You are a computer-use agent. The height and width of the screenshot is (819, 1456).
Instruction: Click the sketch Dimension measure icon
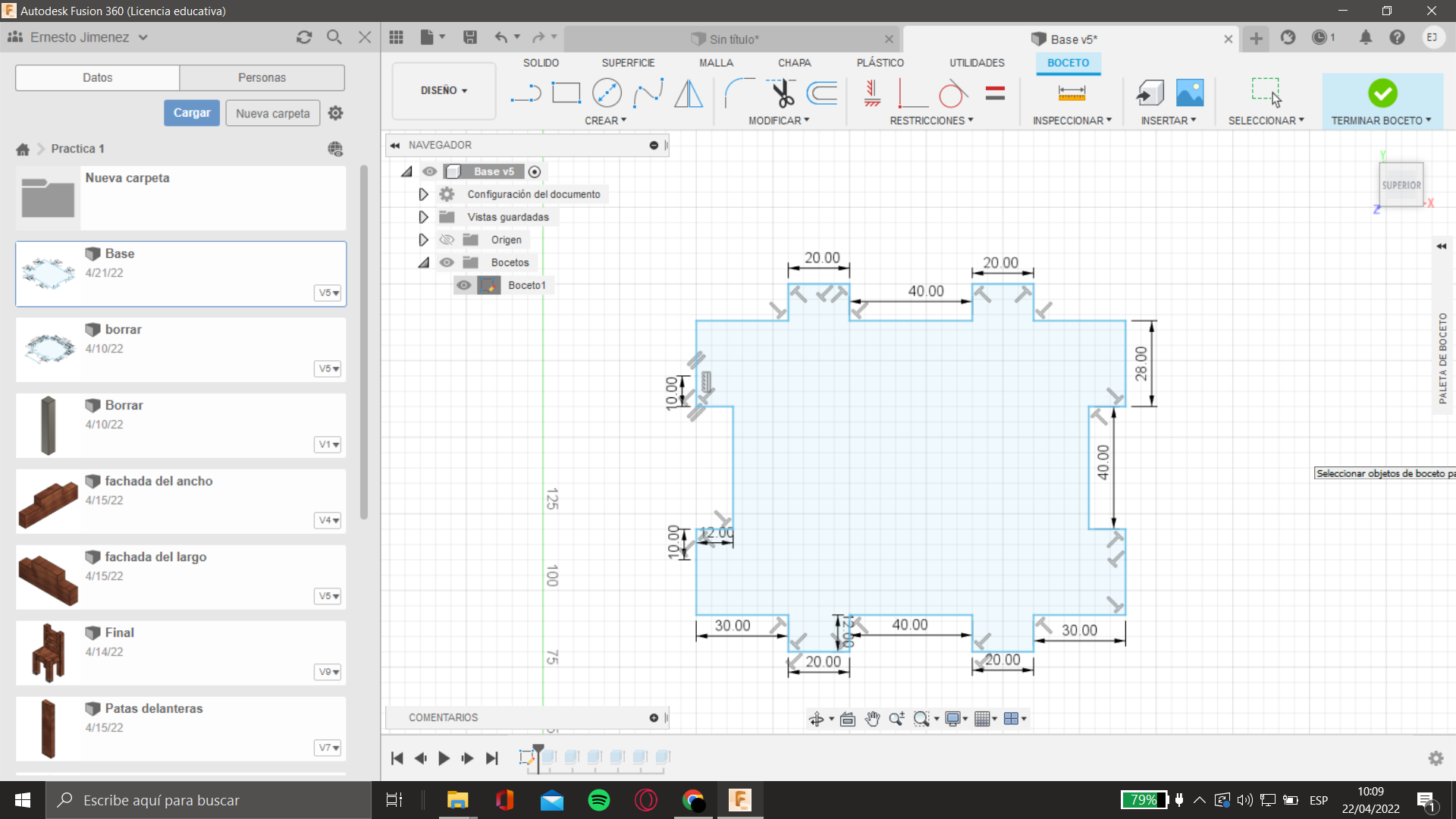coord(1072,93)
